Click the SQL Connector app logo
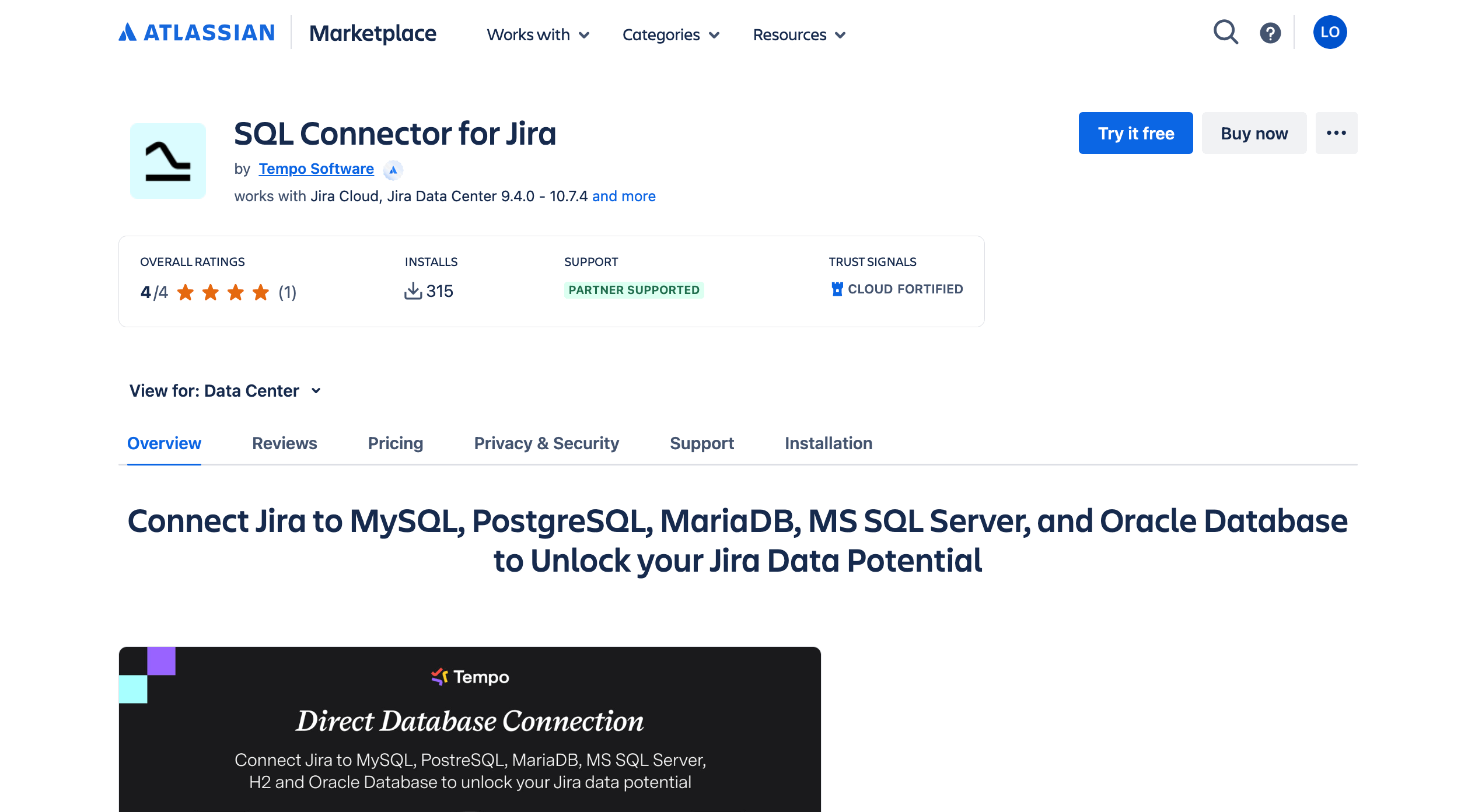The image size is (1461, 812). coord(168,160)
